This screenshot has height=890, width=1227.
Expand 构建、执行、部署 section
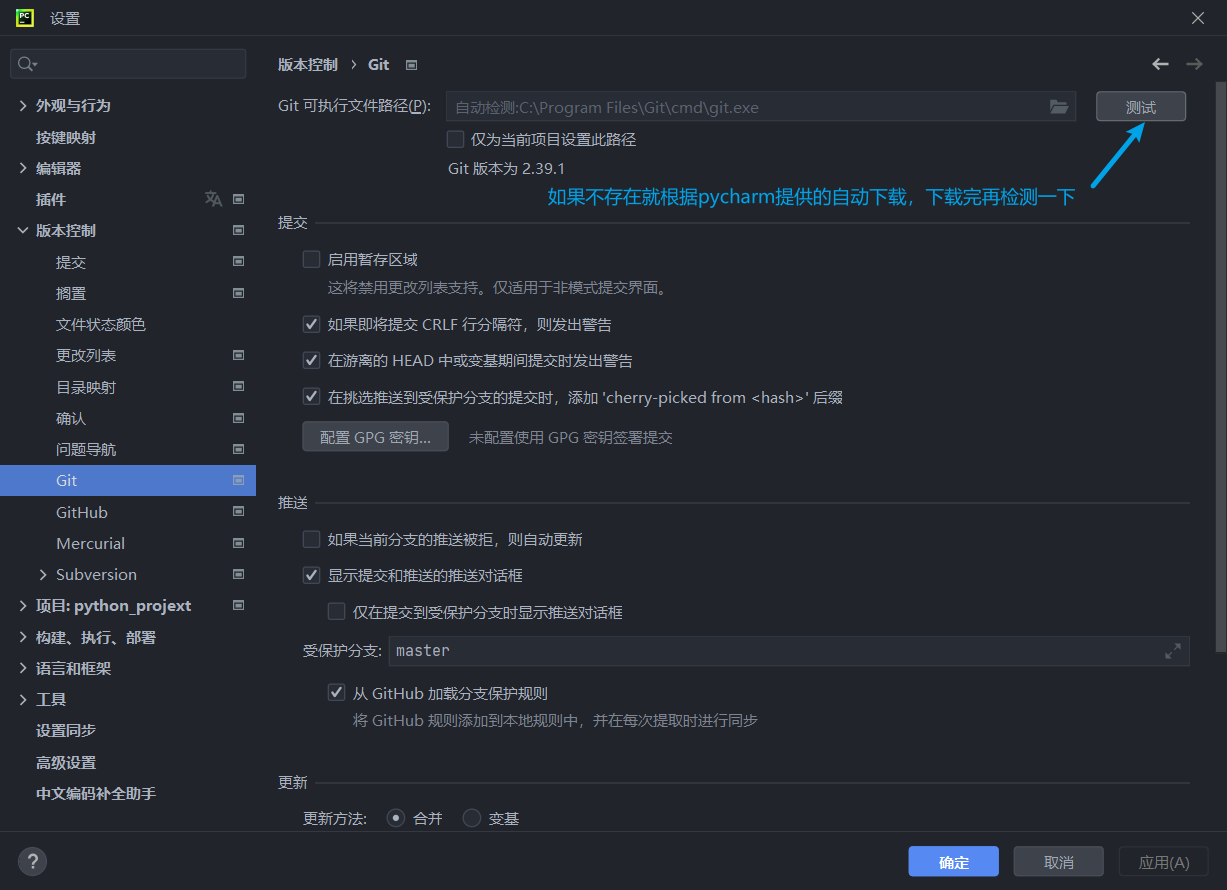23,637
